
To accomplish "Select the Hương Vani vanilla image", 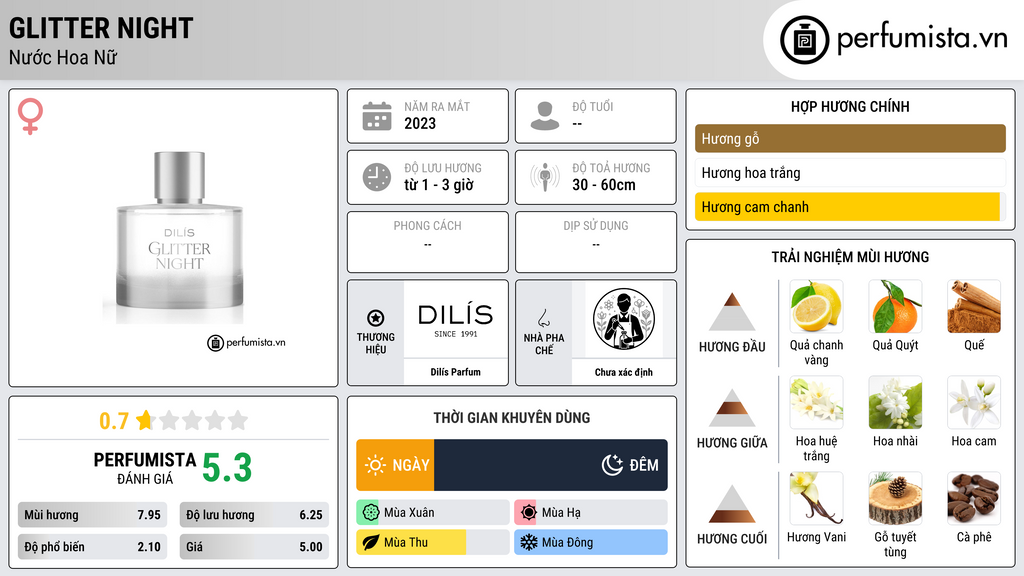I will pos(816,498).
